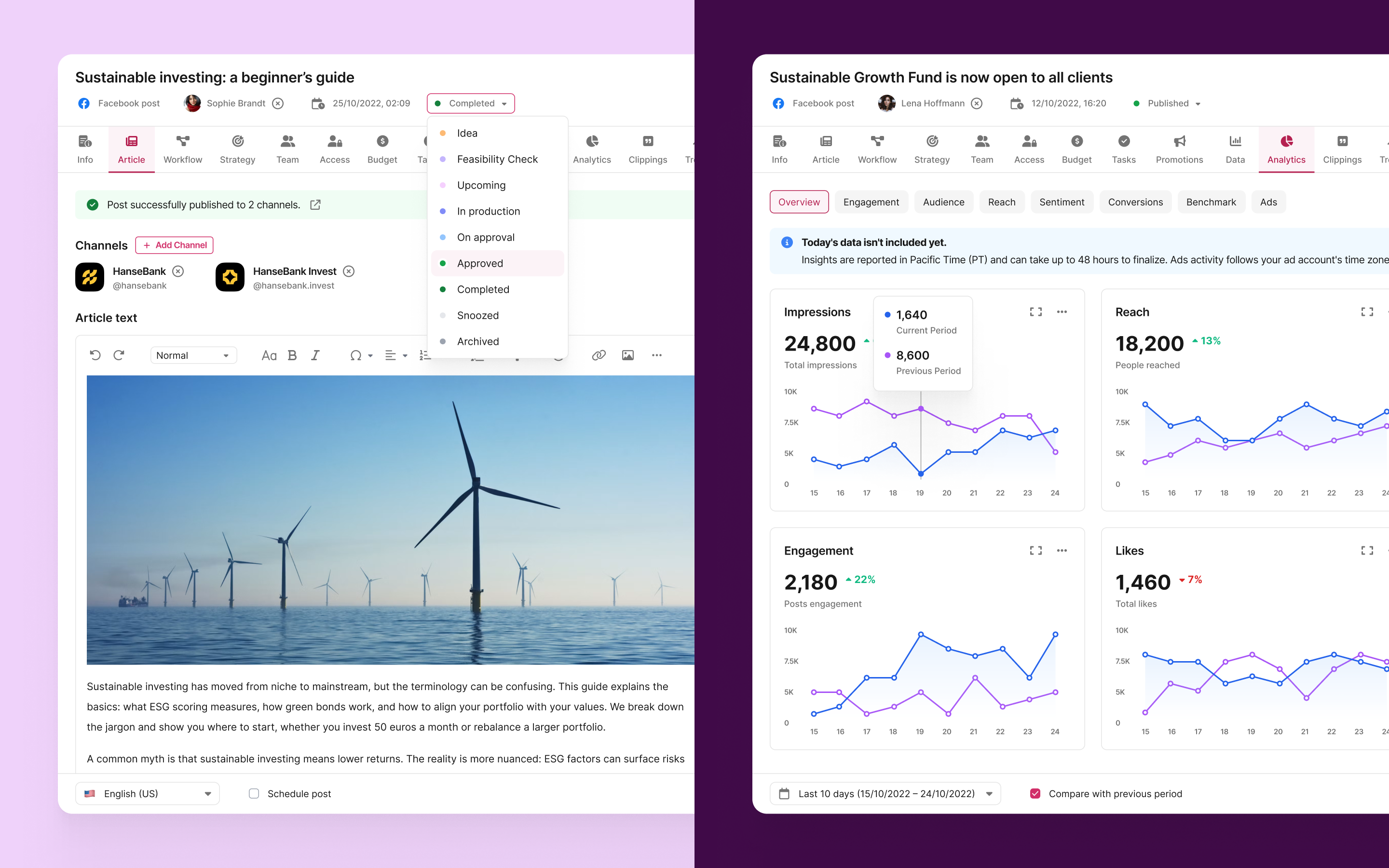Remove Lena Hoffmann as assignee
Screen dimensions: 1389x868
tap(977, 103)
